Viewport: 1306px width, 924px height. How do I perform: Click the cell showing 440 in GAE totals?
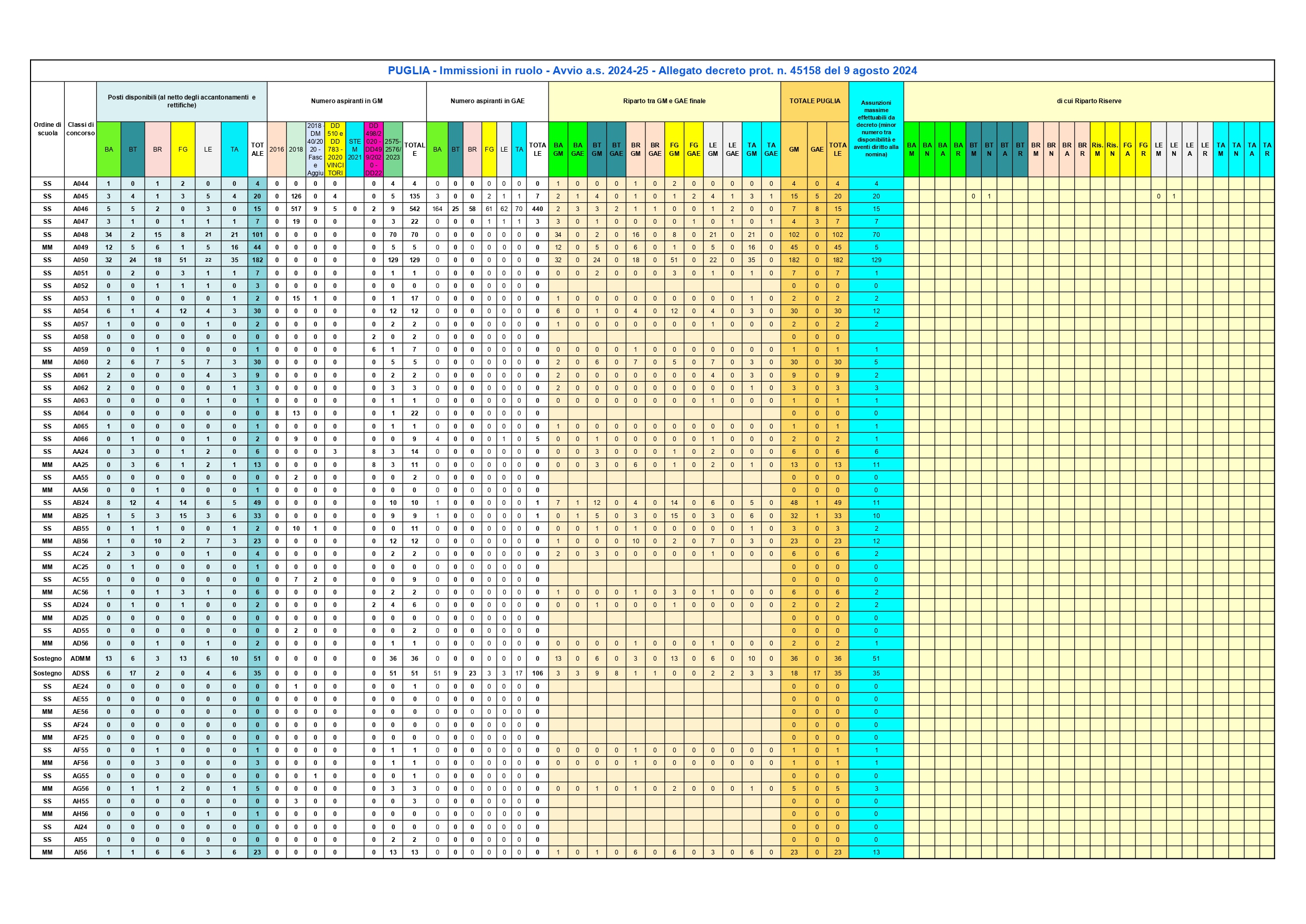pyautogui.click(x=537, y=209)
